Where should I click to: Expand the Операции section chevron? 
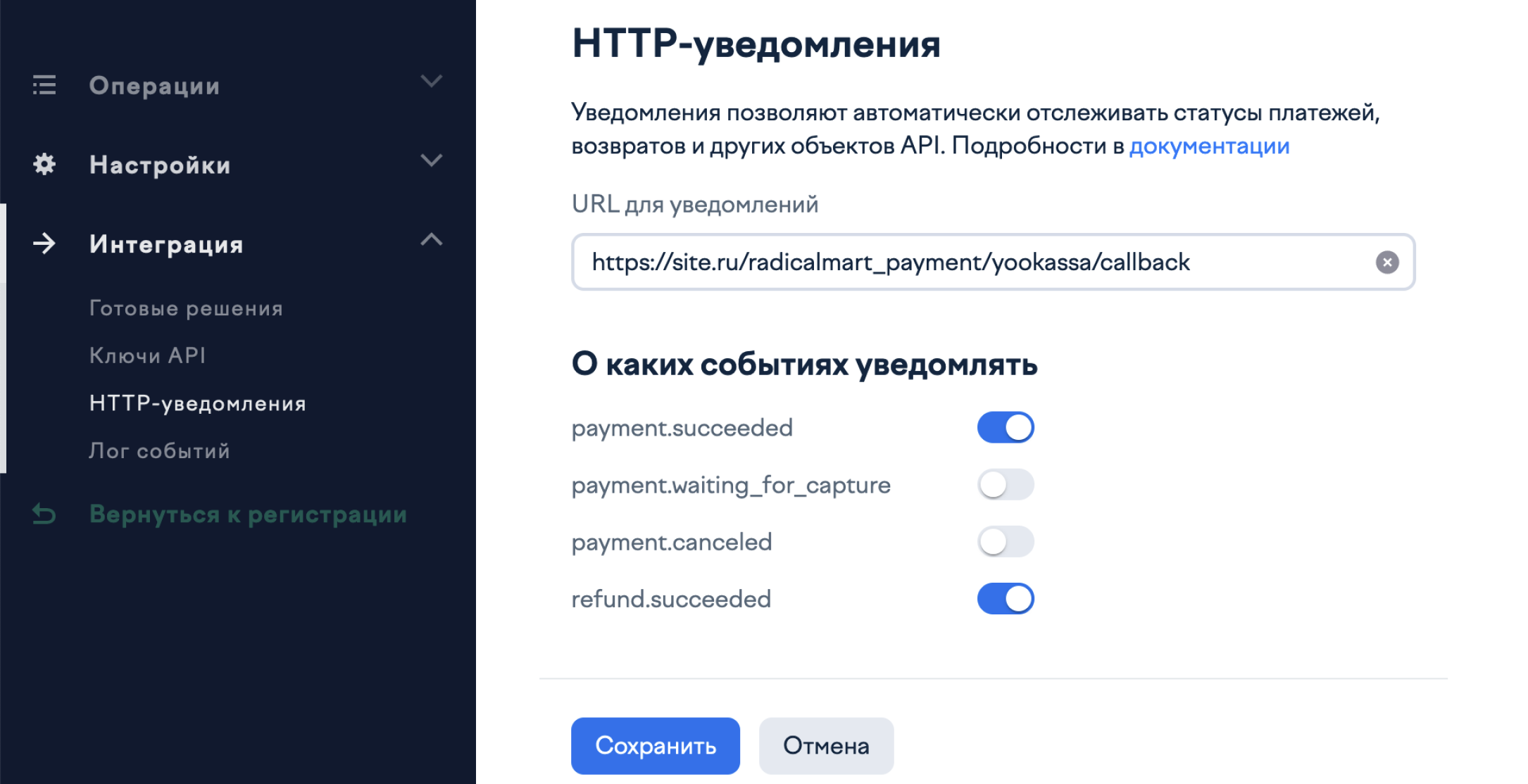pyautogui.click(x=431, y=82)
